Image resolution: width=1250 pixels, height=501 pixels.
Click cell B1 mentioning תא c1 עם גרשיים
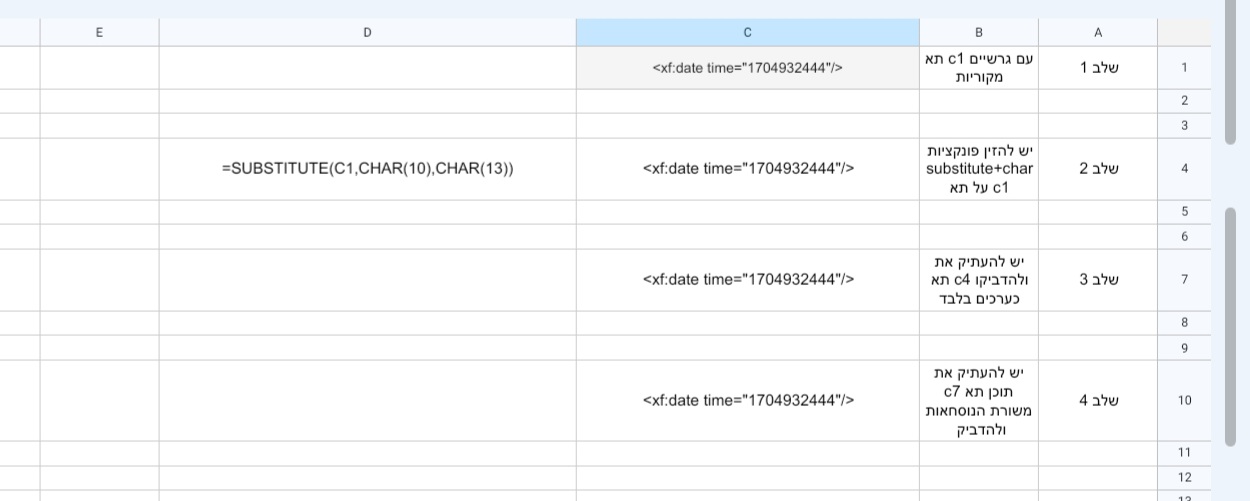[979, 68]
